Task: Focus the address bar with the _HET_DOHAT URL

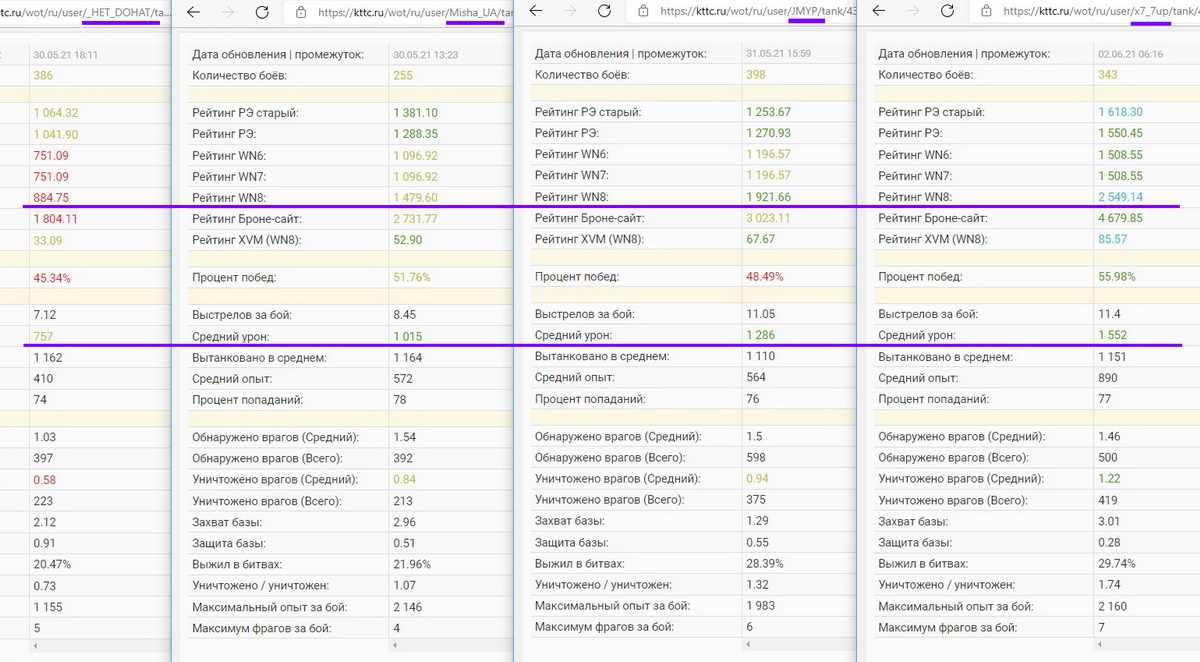Action: click(80, 13)
